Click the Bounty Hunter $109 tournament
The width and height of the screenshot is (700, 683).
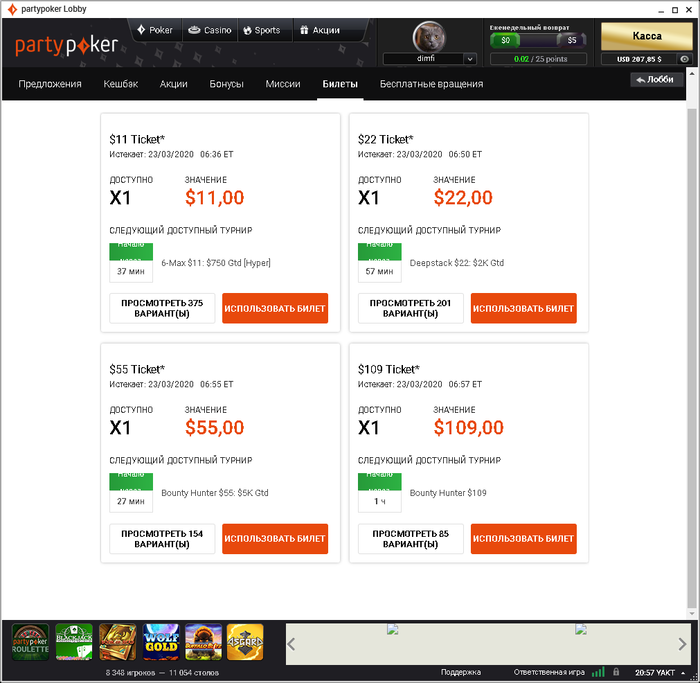(x=448, y=493)
